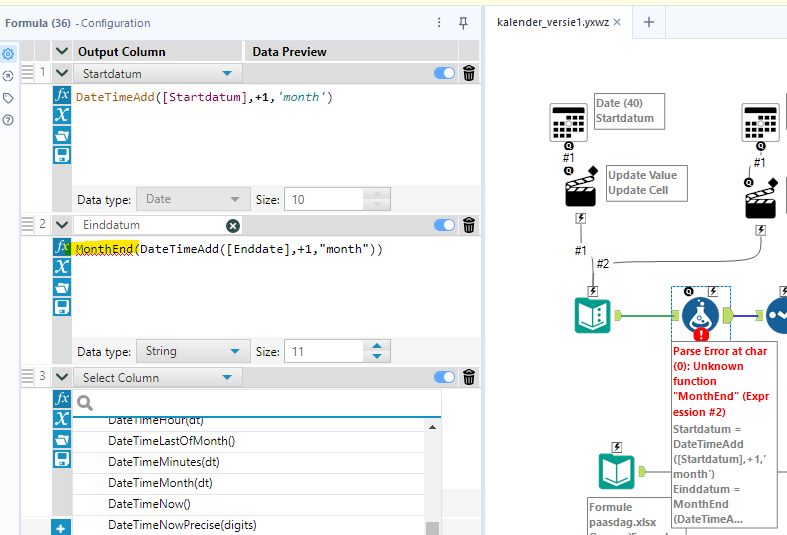Click the Output Column header

(x=121, y=52)
